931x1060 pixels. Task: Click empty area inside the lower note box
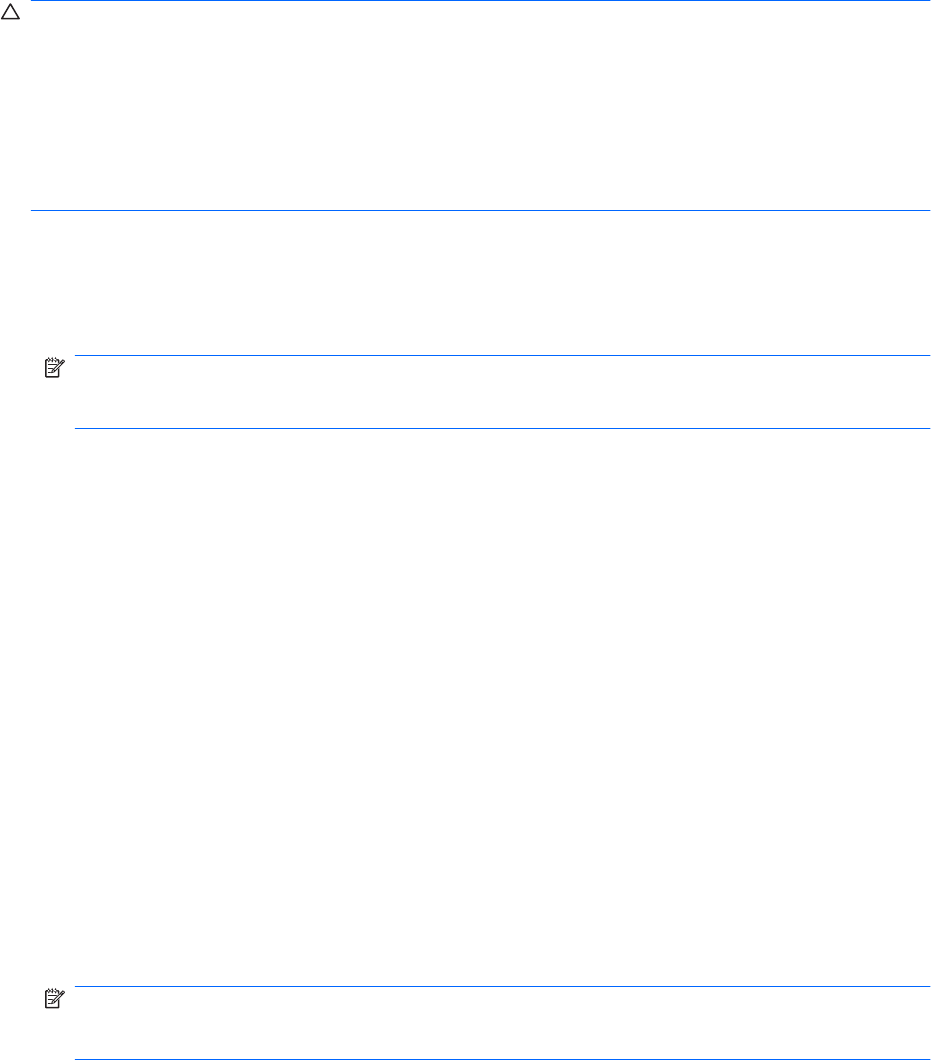tap(502, 1022)
